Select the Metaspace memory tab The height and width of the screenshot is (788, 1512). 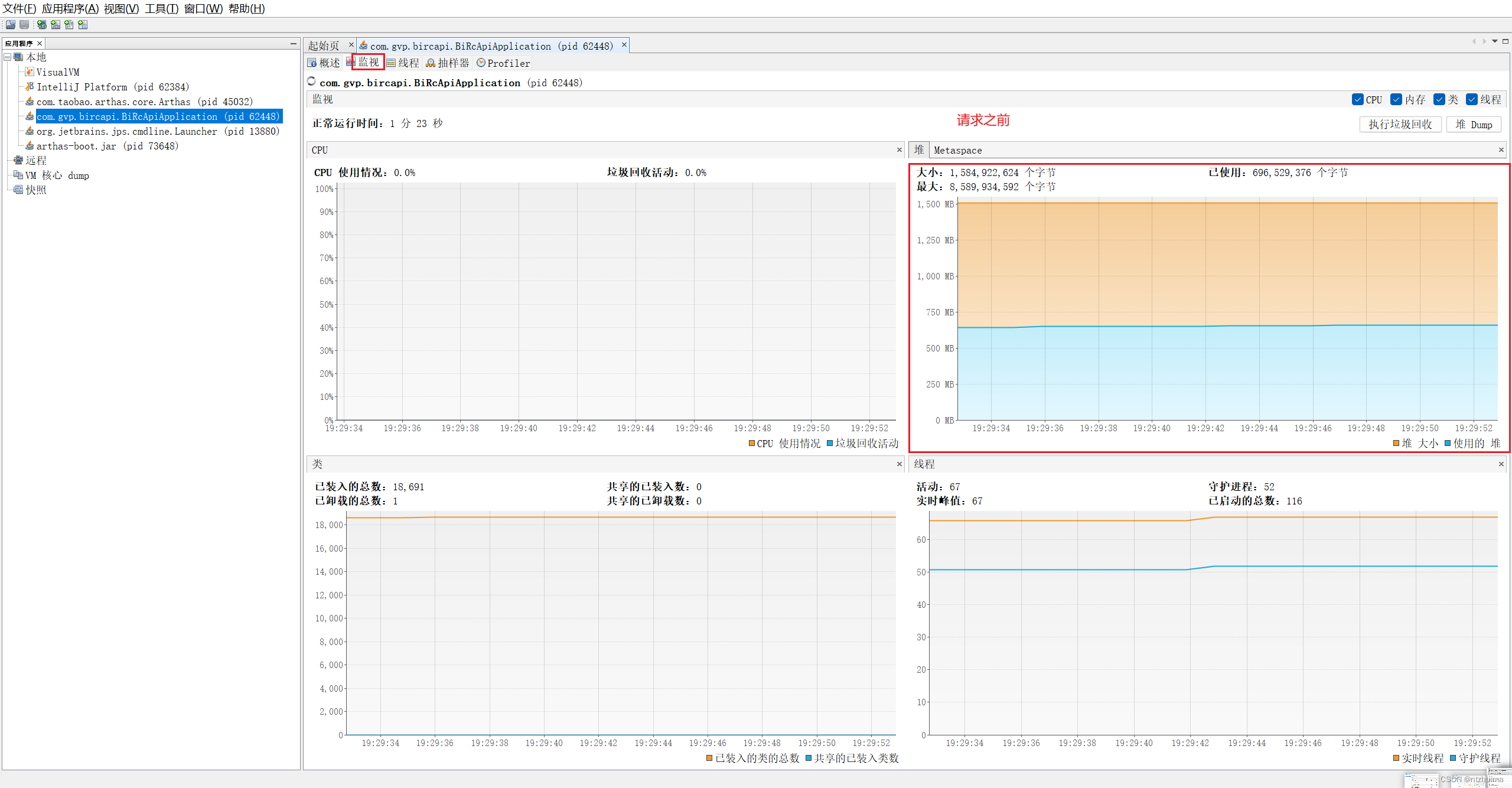[x=957, y=150]
